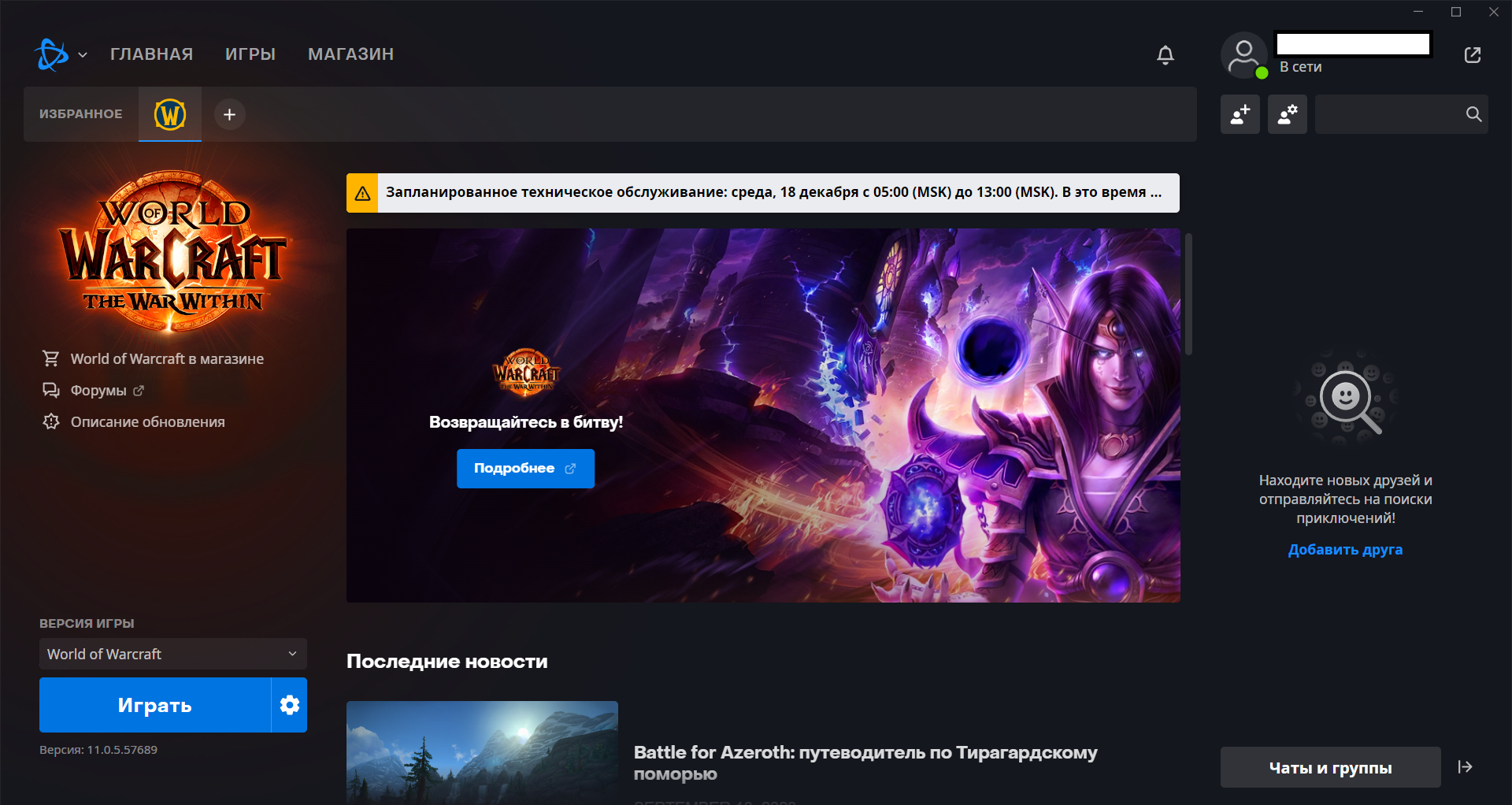Go to the ГЛАВНАЯ tab

point(151,54)
